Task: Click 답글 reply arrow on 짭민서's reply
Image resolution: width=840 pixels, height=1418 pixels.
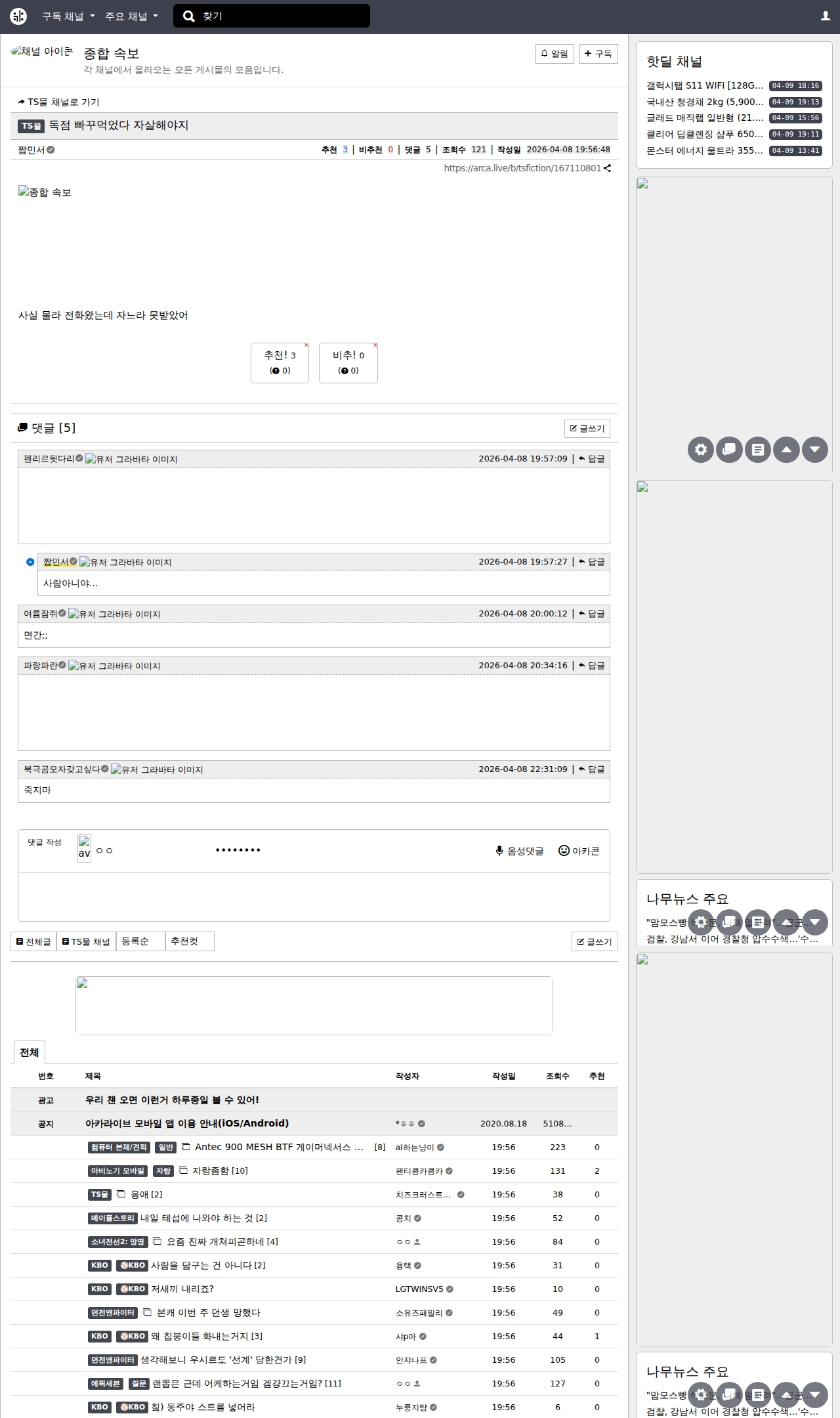Action: (591, 561)
